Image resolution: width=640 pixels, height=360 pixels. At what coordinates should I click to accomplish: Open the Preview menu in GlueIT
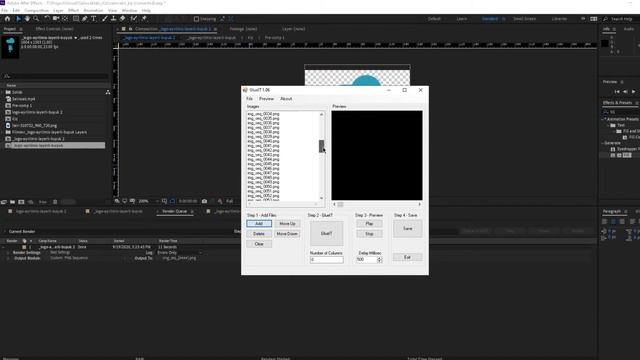(x=267, y=99)
